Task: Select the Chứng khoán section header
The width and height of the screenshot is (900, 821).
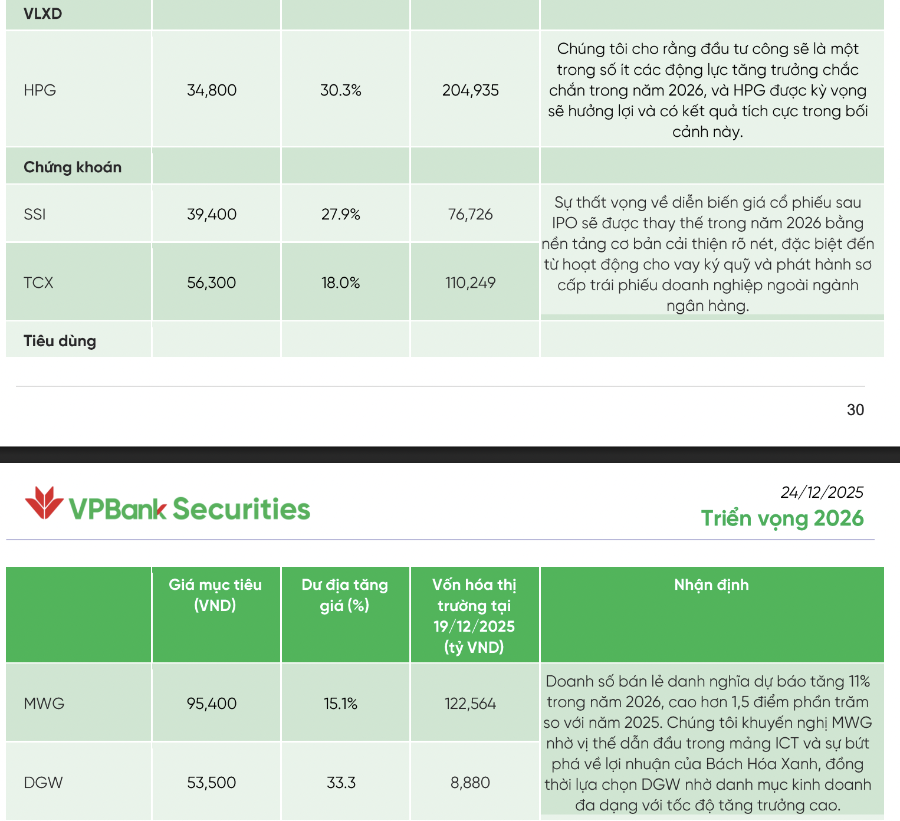Action: [x=72, y=167]
